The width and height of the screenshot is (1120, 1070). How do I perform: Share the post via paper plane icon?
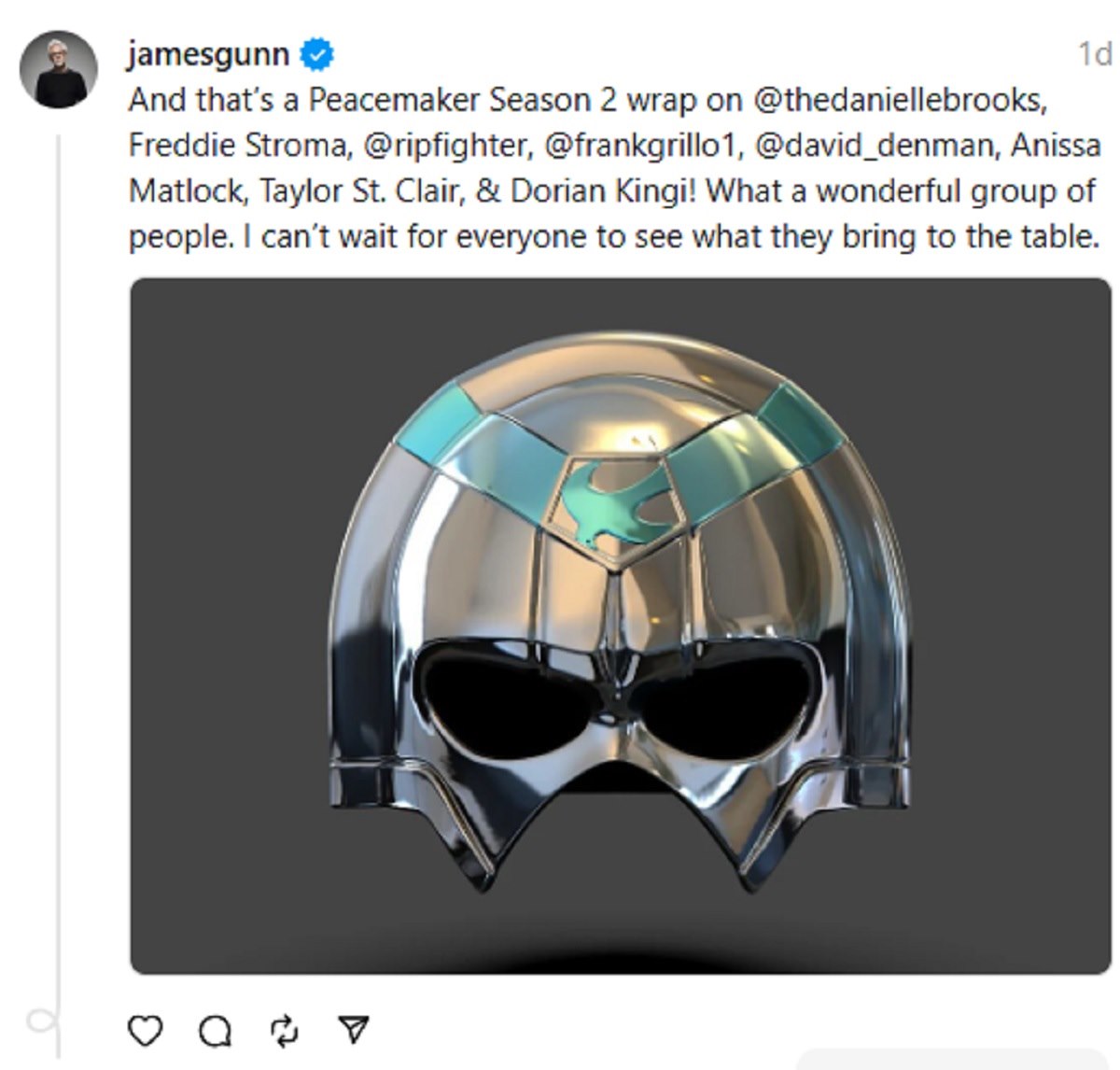354,1029
